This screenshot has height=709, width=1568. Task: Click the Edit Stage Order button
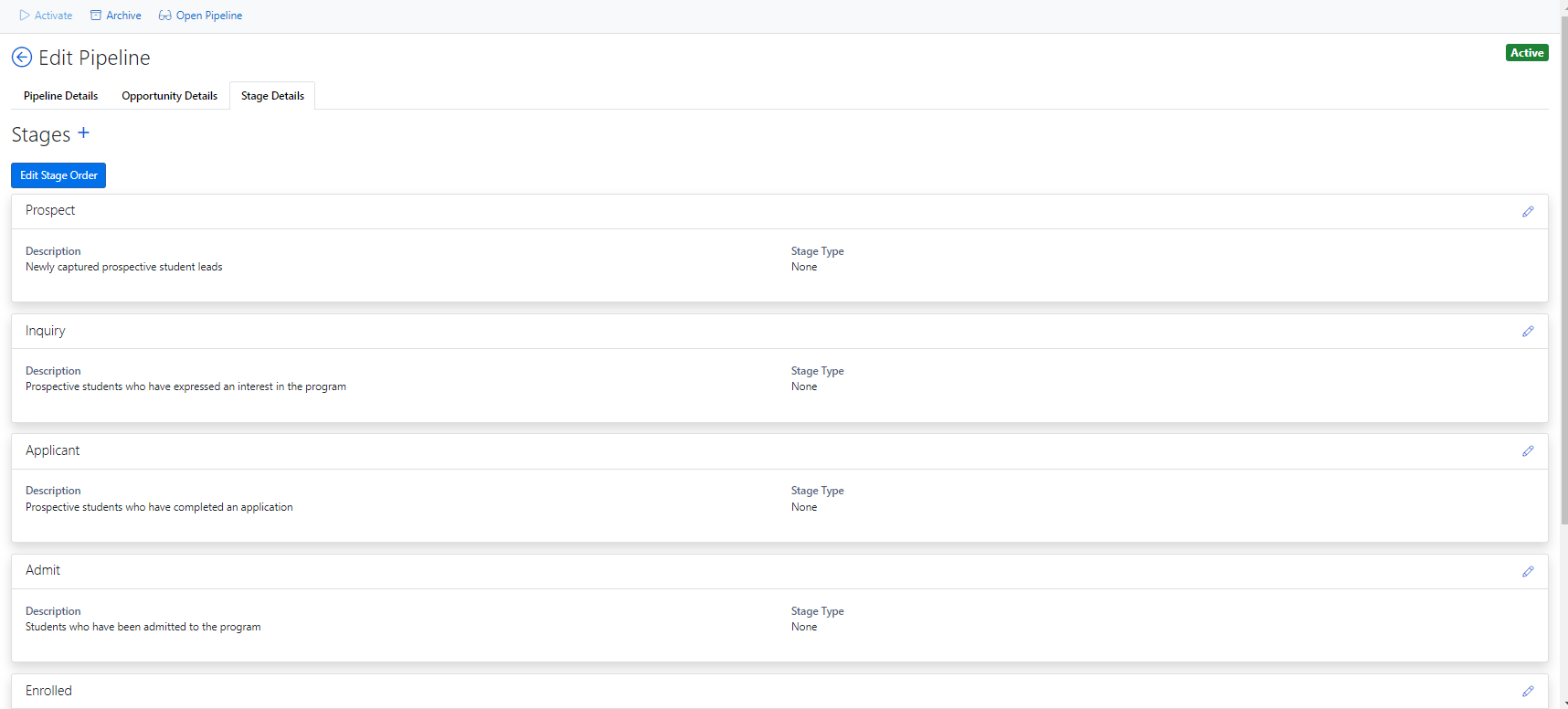(x=58, y=175)
